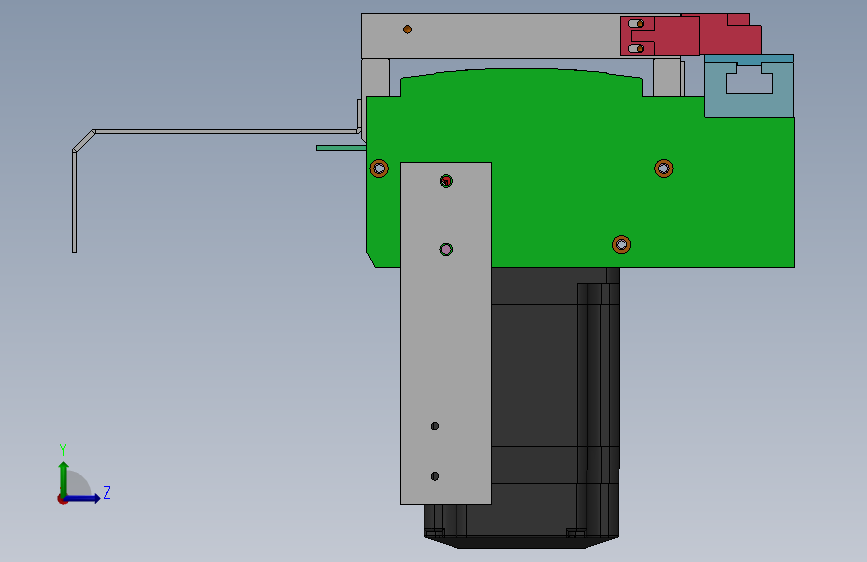Viewport: 867px width, 562px height.
Task: Pick the upper black hole near the gray plate's bottom
Action: point(435,426)
